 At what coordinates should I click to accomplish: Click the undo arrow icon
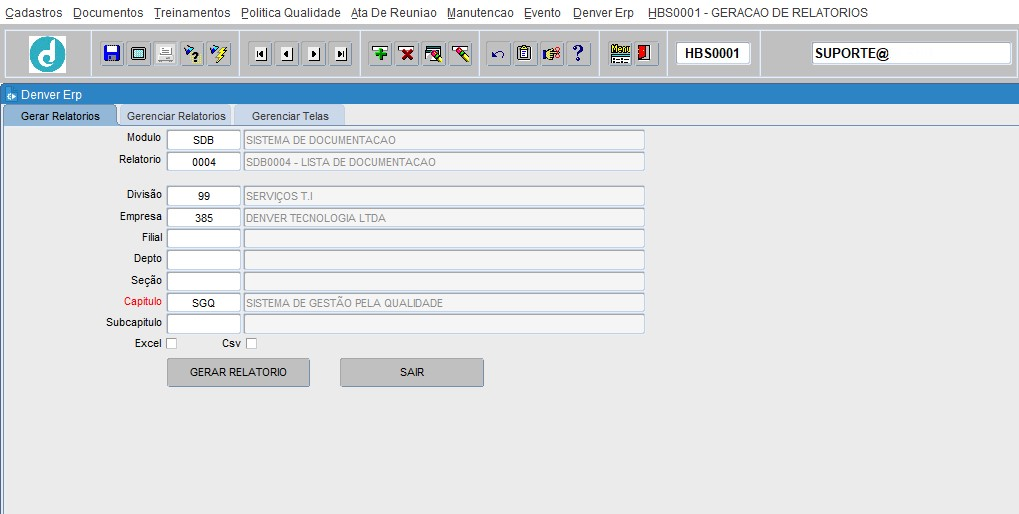[497, 54]
